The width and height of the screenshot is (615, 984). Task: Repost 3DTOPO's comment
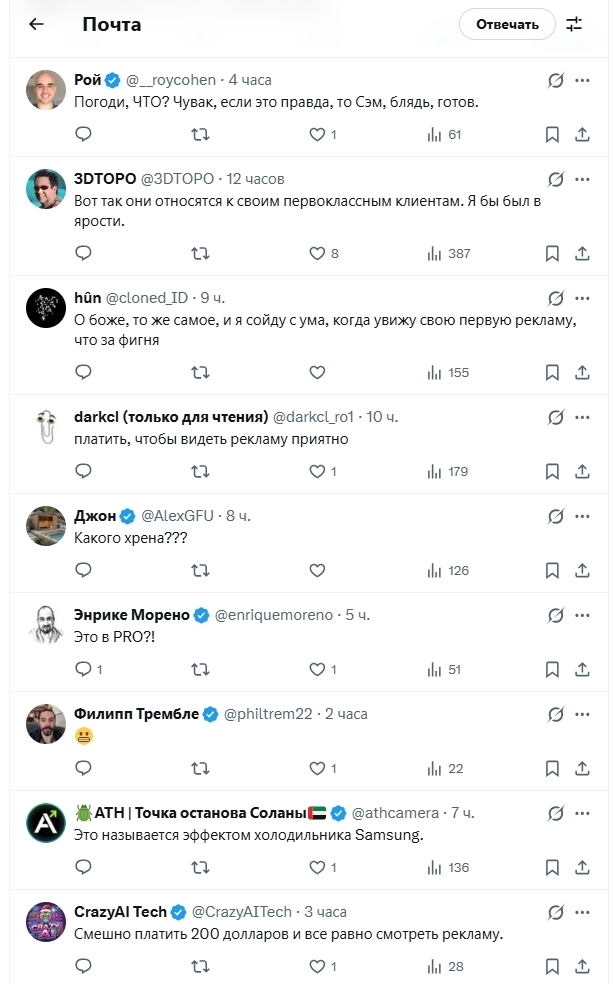point(200,253)
